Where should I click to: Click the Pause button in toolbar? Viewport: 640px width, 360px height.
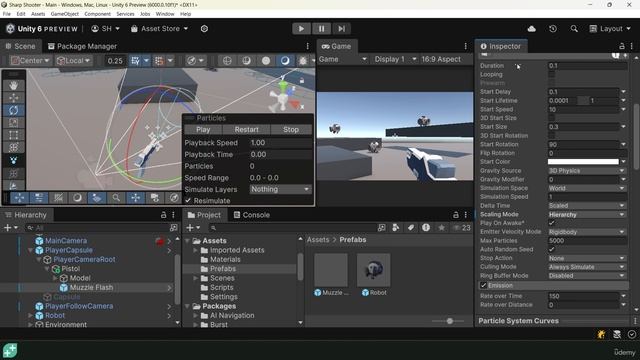coord(321,29)
